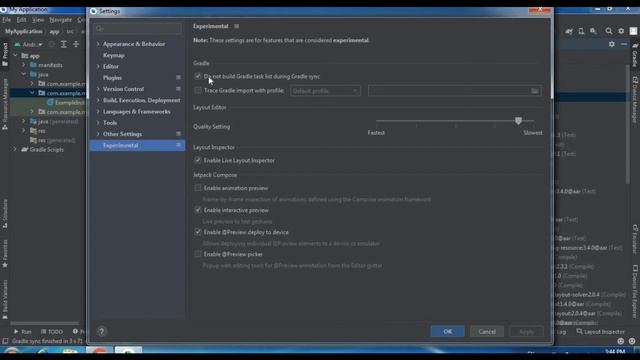
Task: Open the Layout Inspector tool window
Action: click(600, 331)
